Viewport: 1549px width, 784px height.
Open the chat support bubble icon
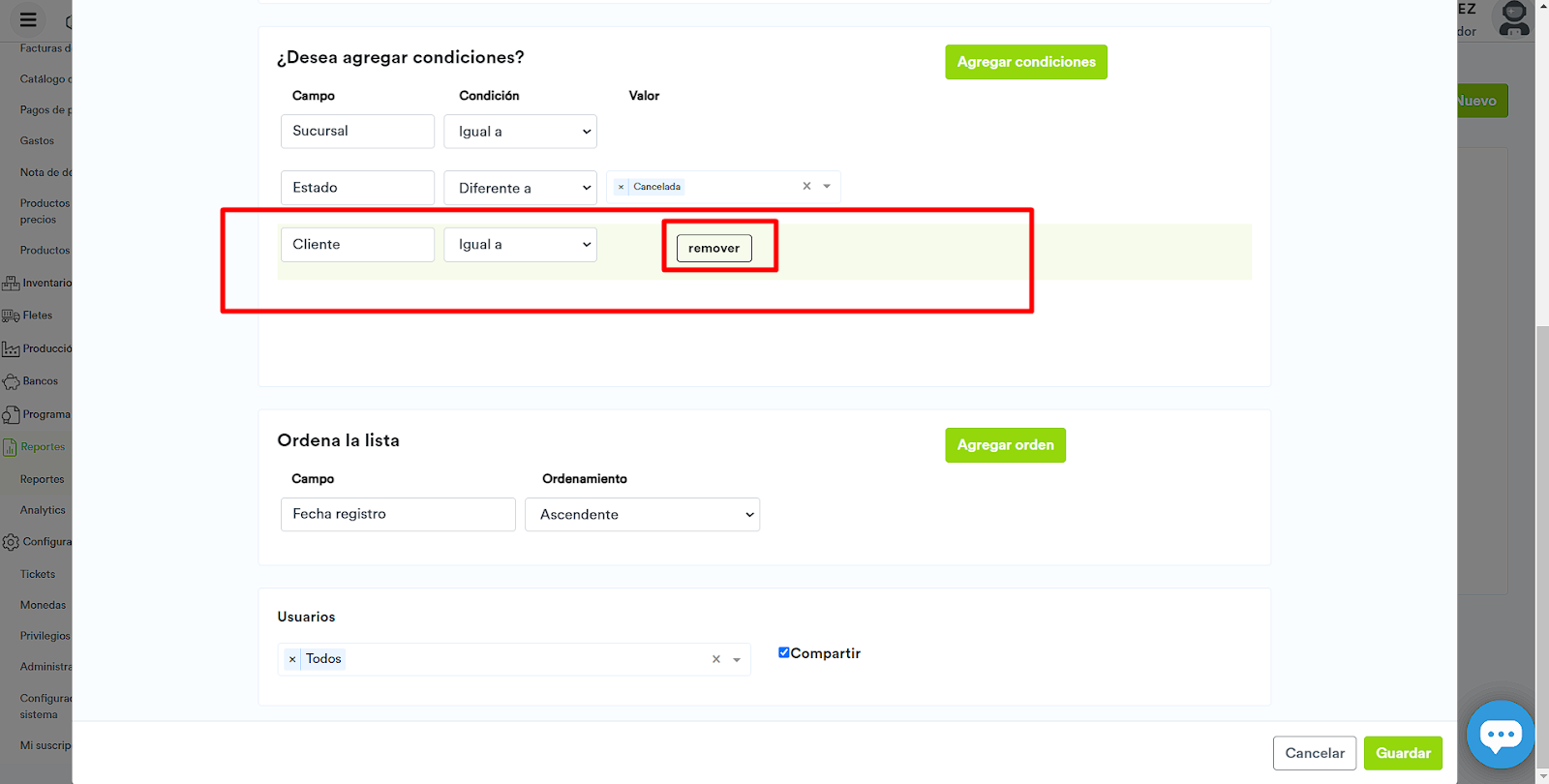[x=1500, y=735]
